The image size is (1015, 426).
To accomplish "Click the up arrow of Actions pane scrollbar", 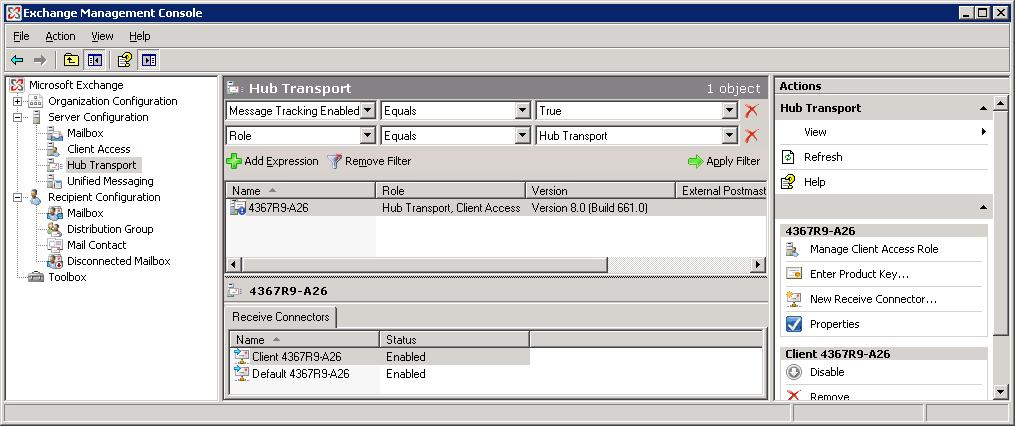I will coord(1001,104).
